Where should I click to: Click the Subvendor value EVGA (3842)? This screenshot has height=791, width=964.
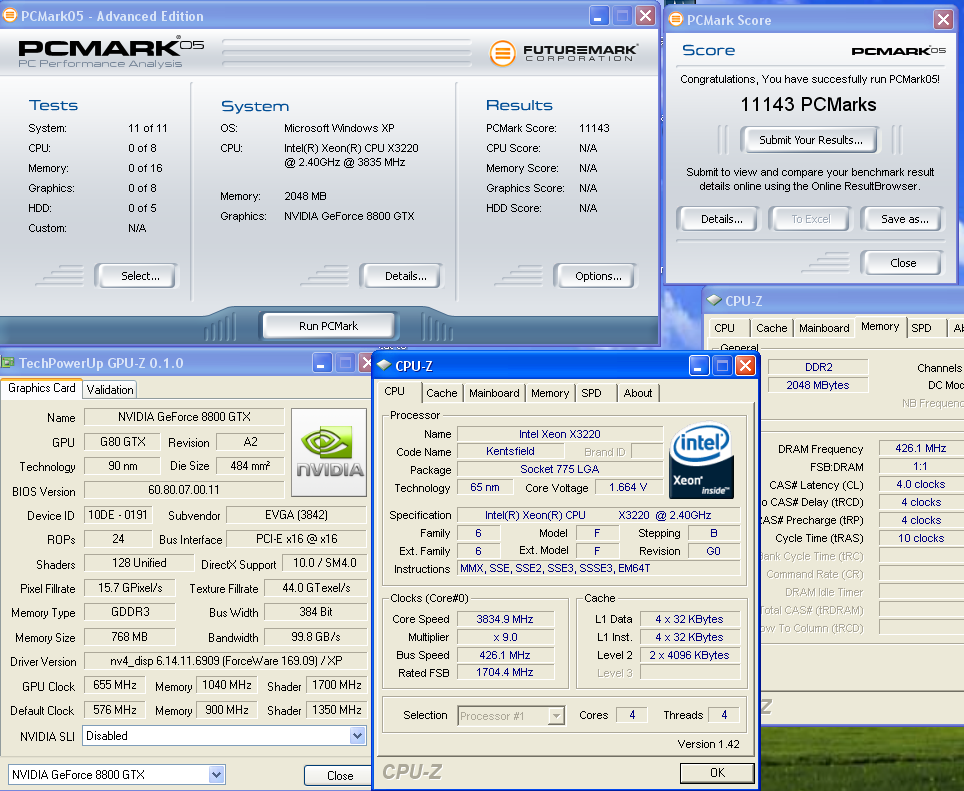coord(296,514)
